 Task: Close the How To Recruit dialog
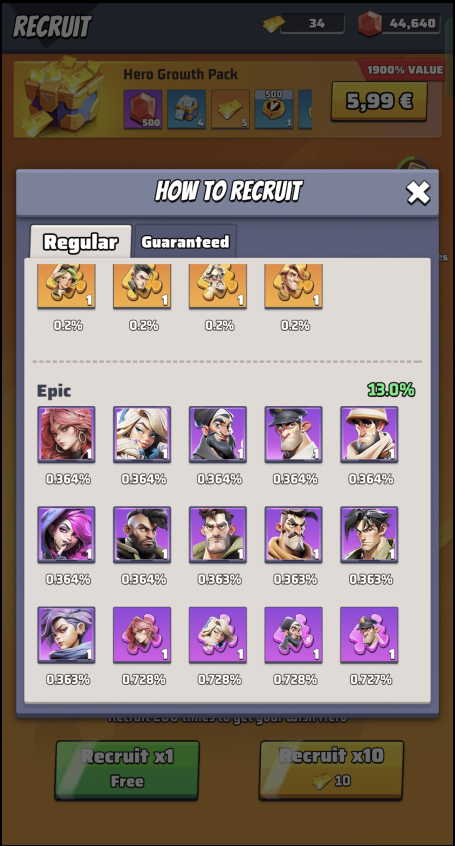click(x=418, y=193)
